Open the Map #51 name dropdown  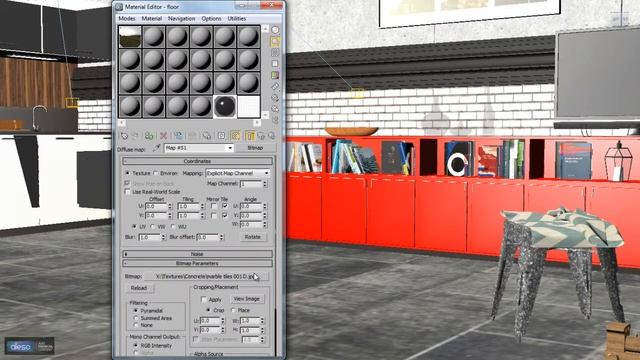click(x=230, y=148)
